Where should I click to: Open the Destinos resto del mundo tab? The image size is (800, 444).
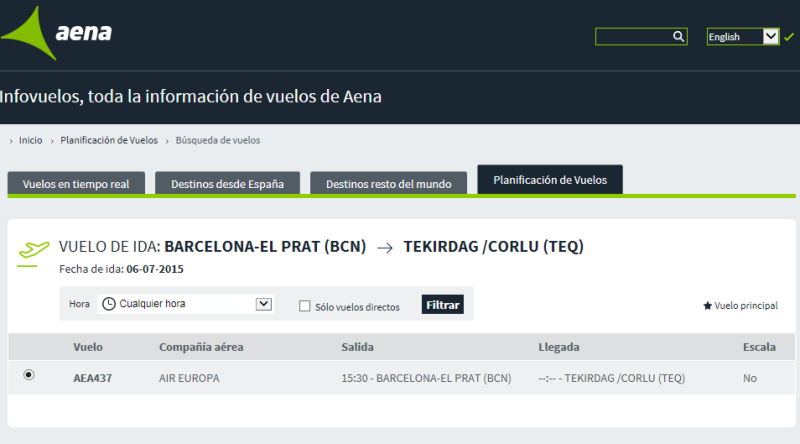388,184
